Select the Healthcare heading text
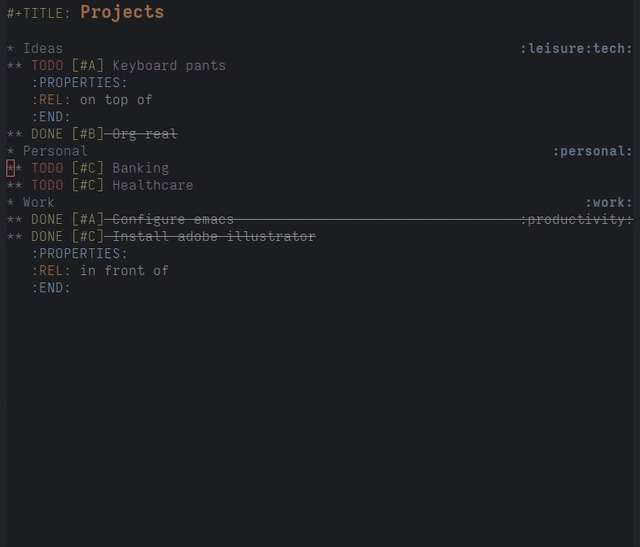Image resolution: width=640 pixels, height=547 pixels. 152,185
